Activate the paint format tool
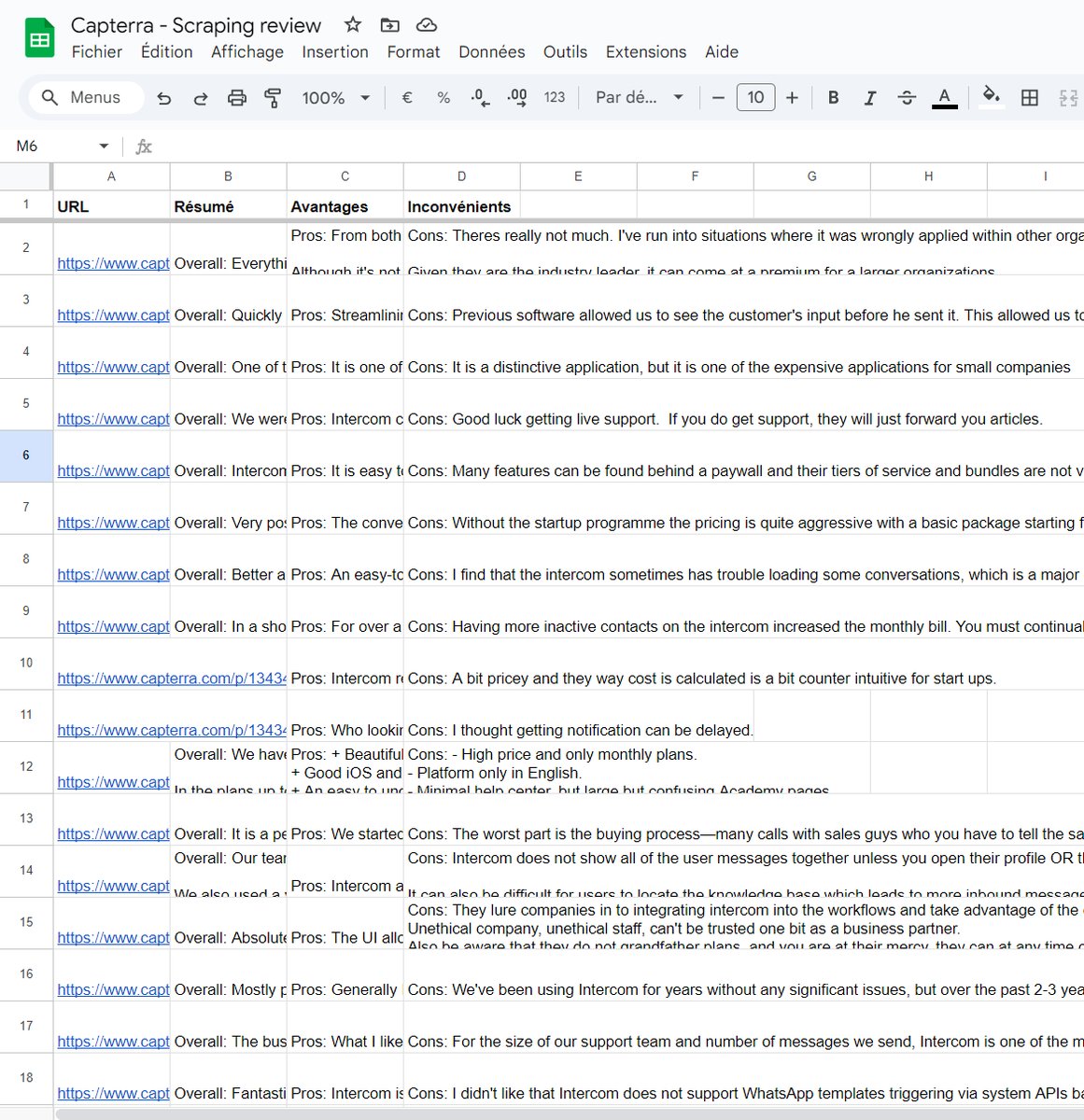This screenshot has width=1084, height=1120. click(x=273, y=97)
